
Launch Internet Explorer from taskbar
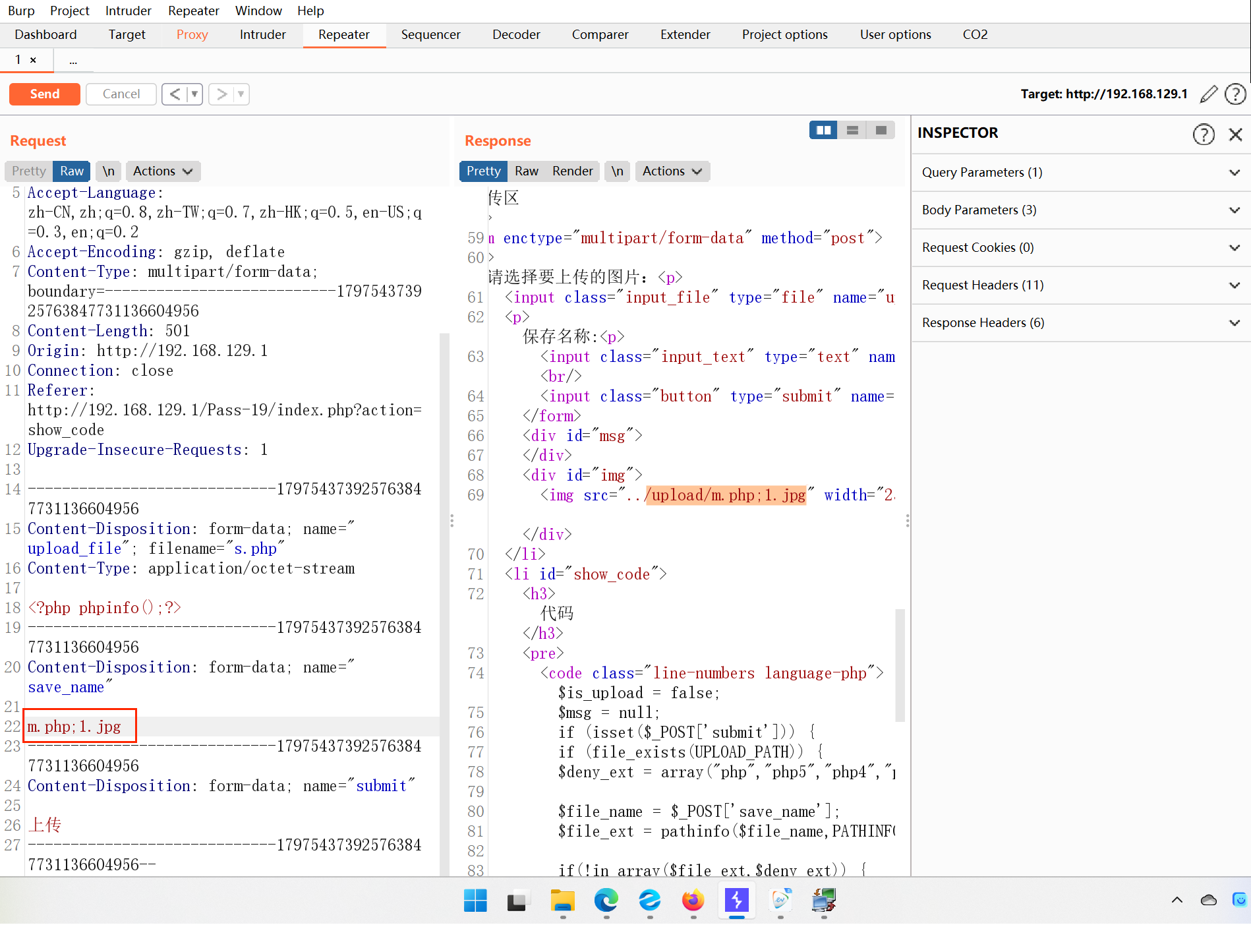649,900
